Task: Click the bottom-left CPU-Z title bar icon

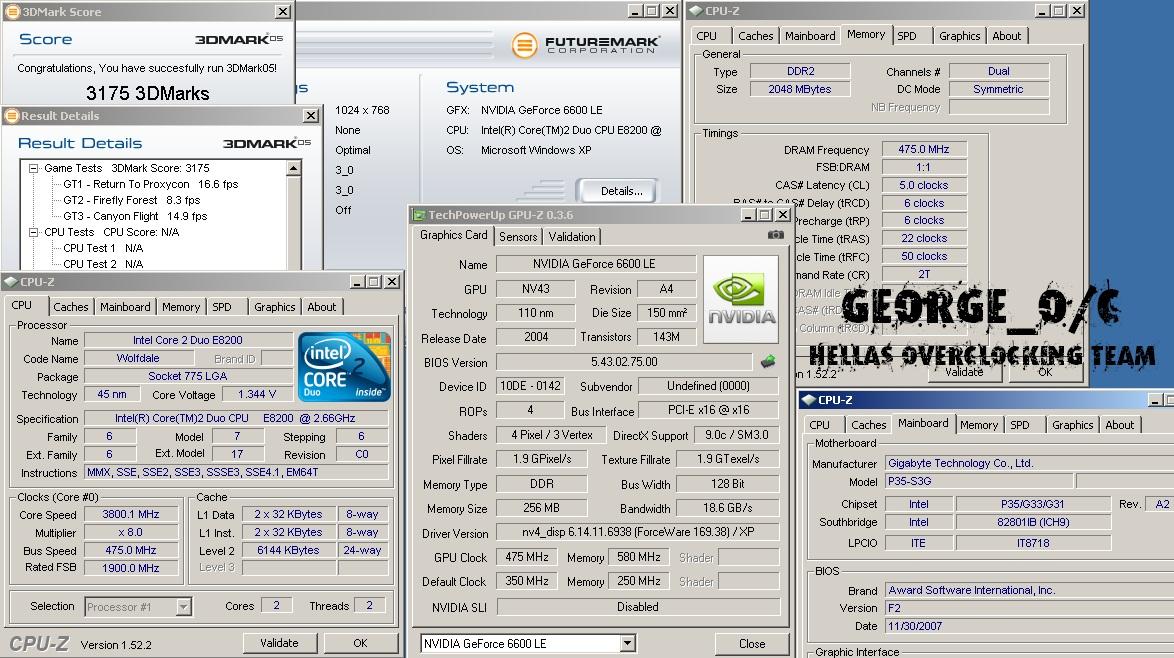Action: [10, 281]
